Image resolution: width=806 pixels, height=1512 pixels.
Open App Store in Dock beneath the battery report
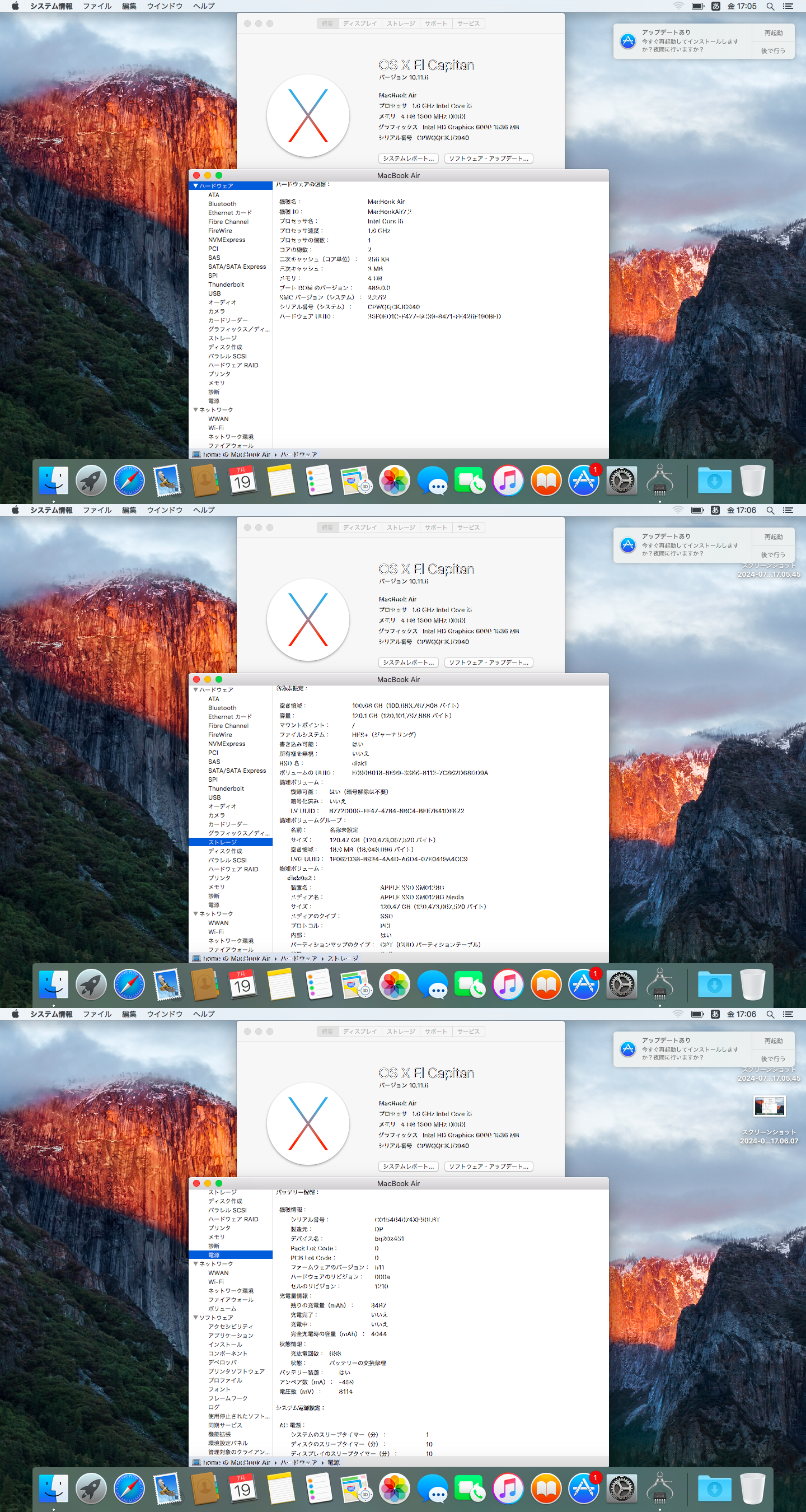pos(584,1488)
